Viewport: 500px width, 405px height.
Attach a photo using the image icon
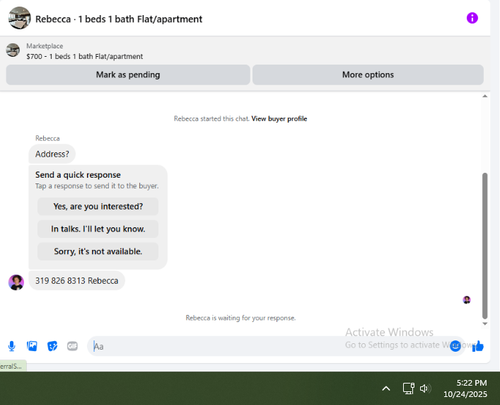32,346
